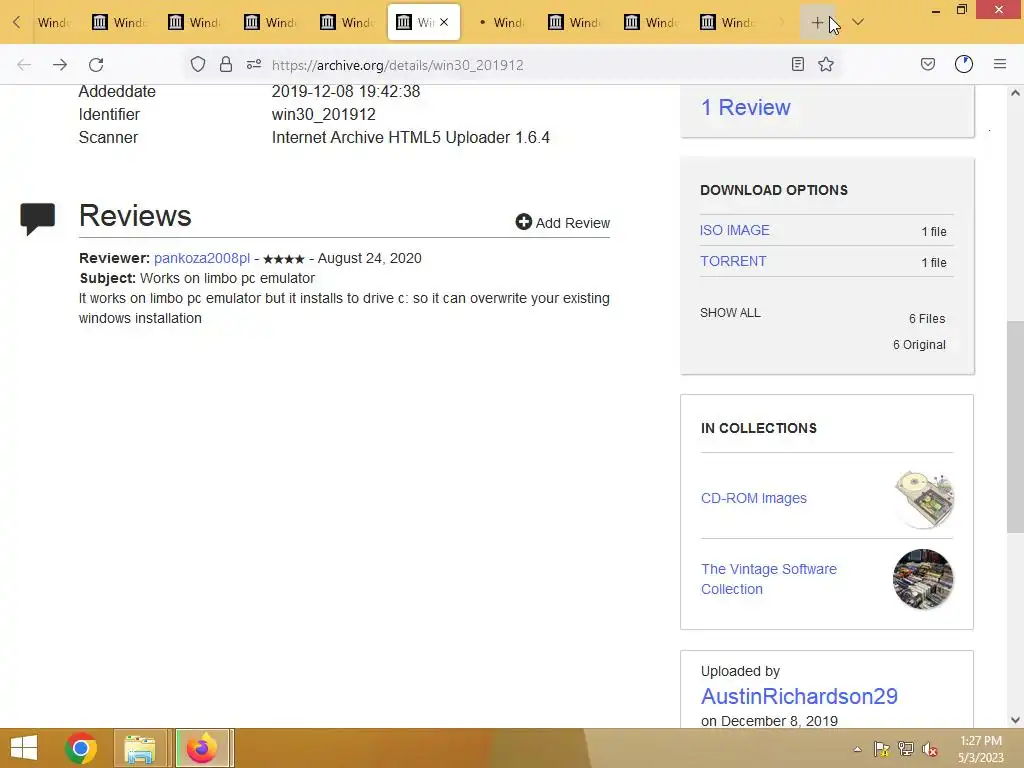Launch Google Chrome from the taskbar
Image resolution: width=1024 pixels, height=768 pixels.
[x=81, y=748]
